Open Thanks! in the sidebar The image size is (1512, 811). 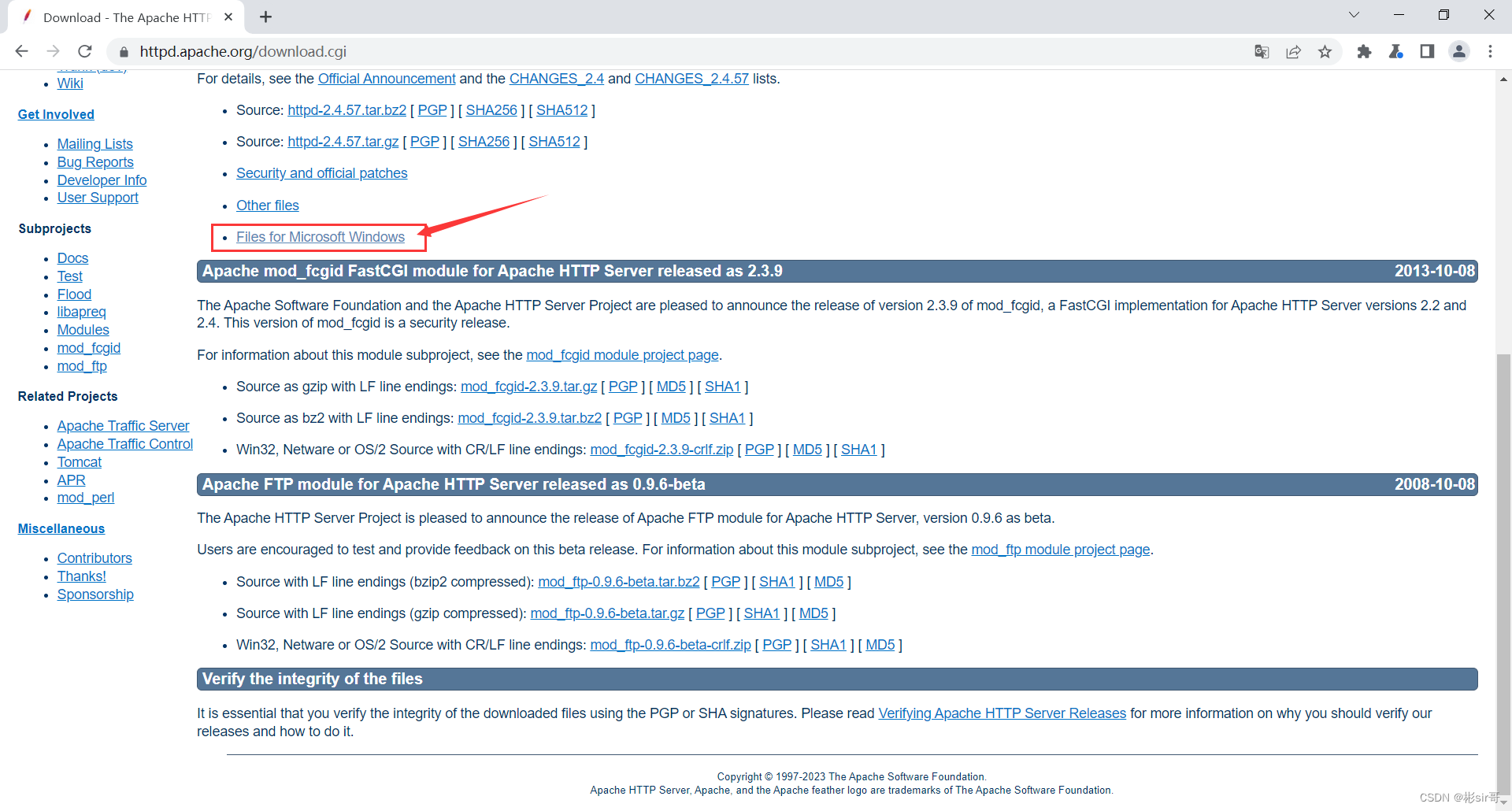point(82,576)
